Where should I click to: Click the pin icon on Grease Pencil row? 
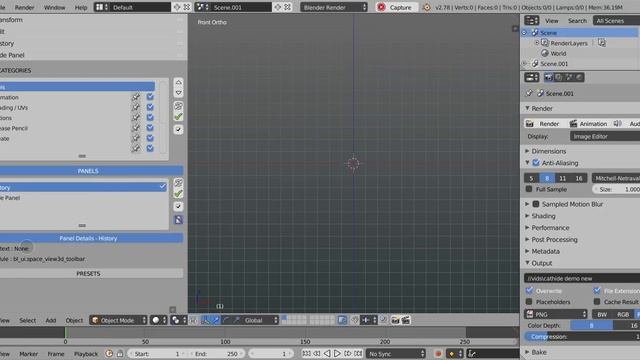click(x=136, y=128)
